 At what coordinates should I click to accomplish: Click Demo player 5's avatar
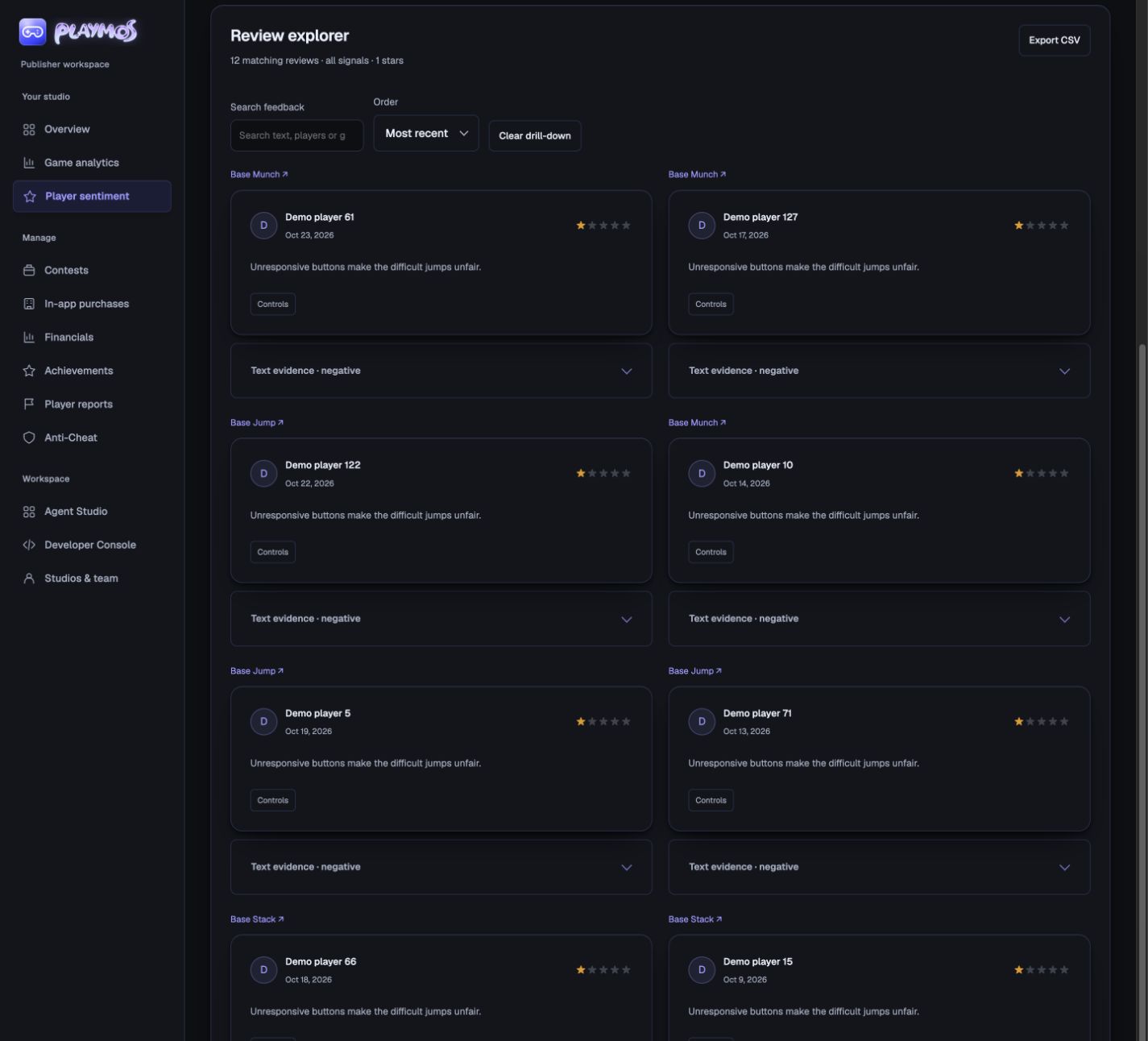(263, 722)
